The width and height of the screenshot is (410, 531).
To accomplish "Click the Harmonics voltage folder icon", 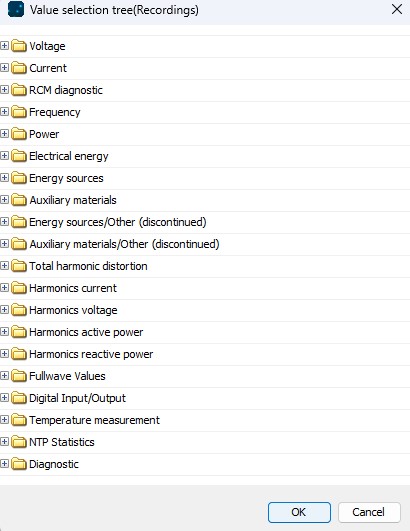I will click(19, 310).
